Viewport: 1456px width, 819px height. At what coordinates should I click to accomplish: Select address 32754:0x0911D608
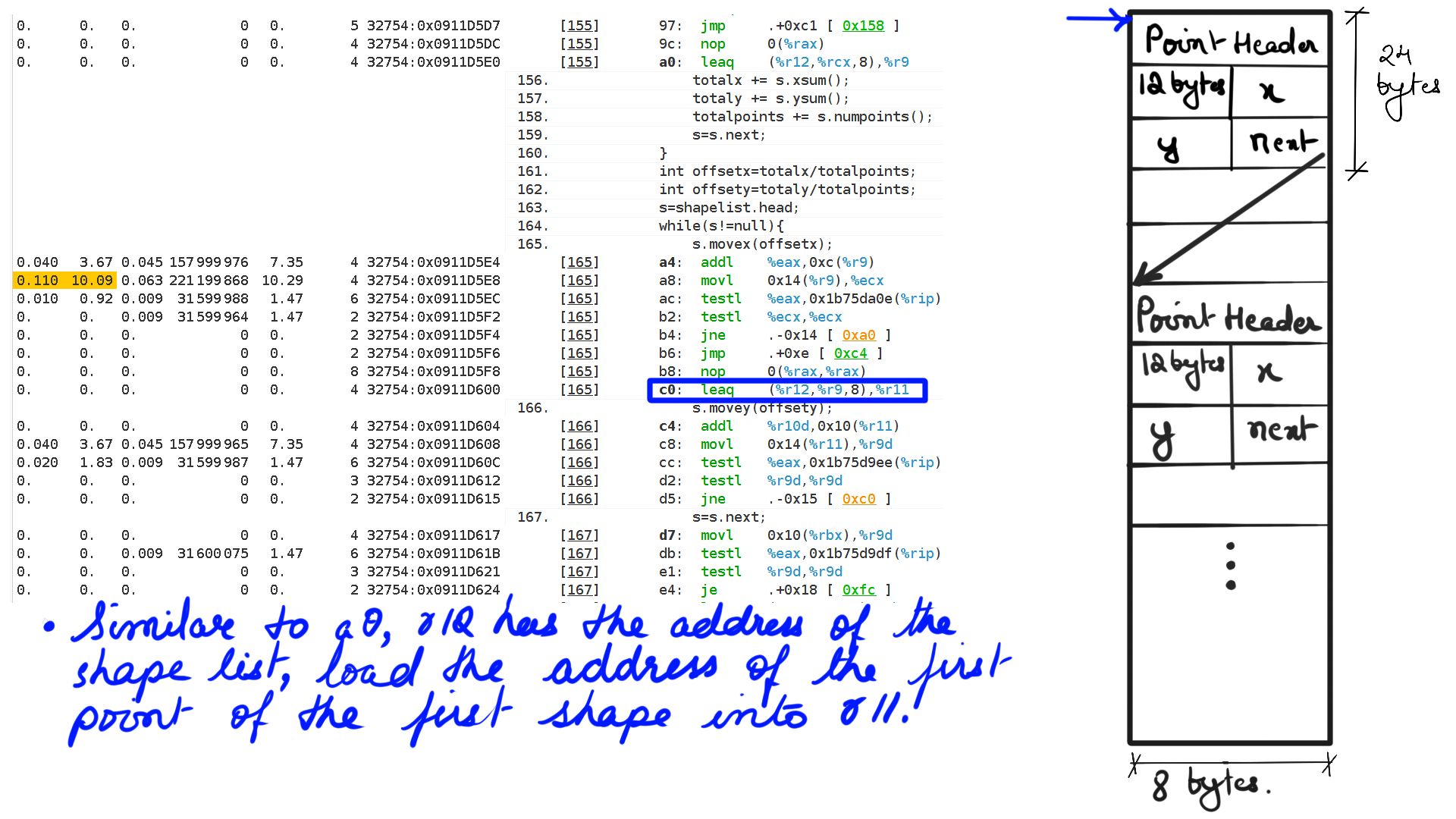point(433,444)
